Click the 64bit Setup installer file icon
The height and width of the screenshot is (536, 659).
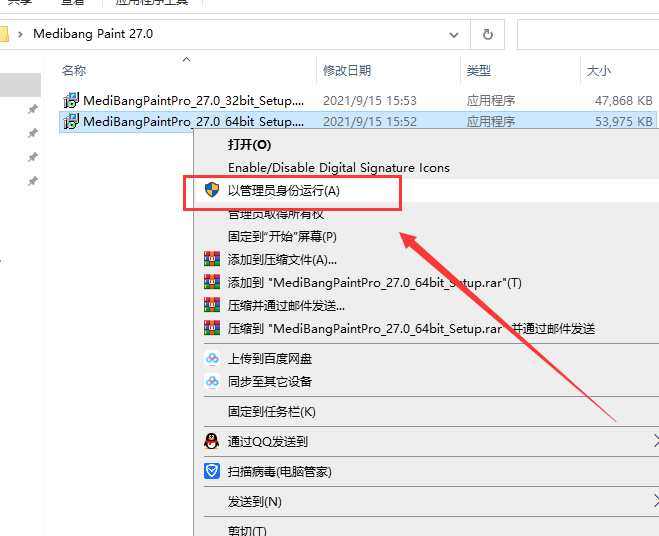click(71, 121)
